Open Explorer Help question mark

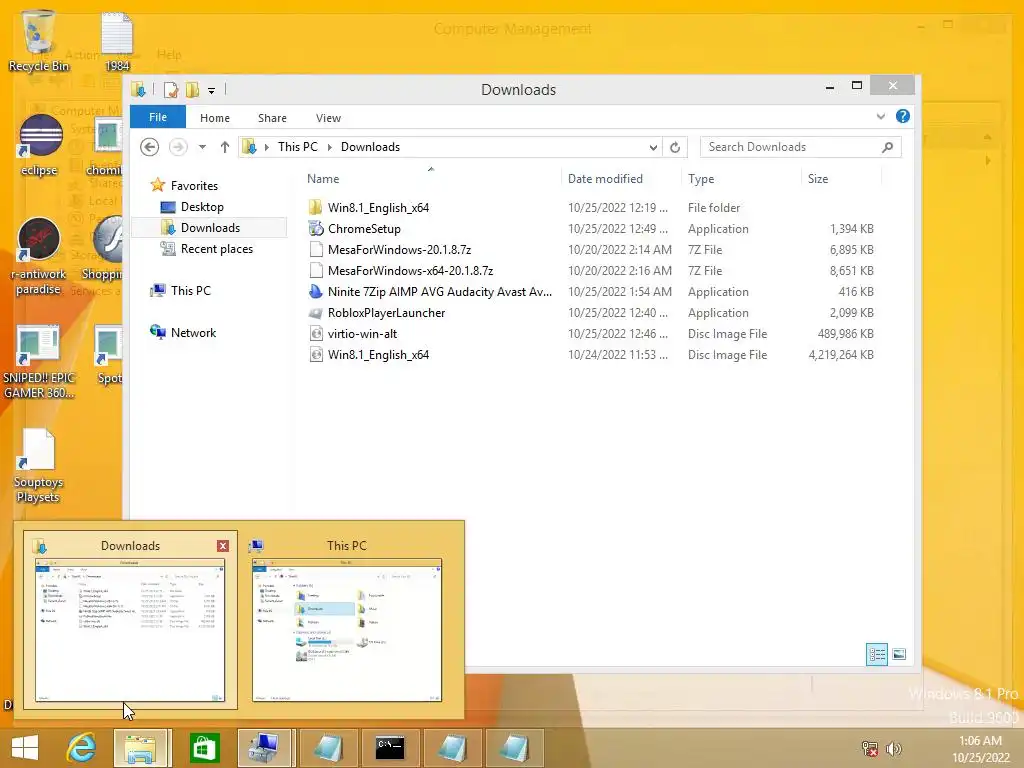[x=903, y=116]
